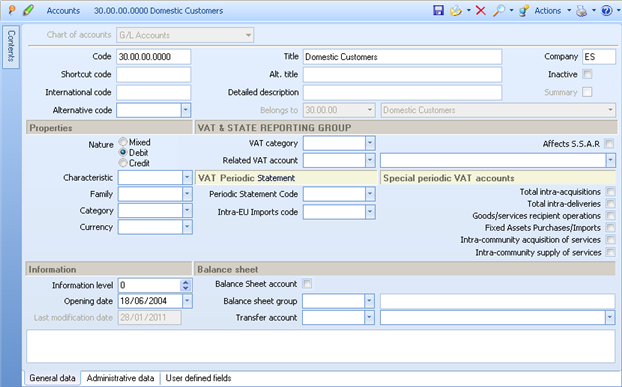
Task: Click the large notes text area
Action: click(x=321, y=346)
